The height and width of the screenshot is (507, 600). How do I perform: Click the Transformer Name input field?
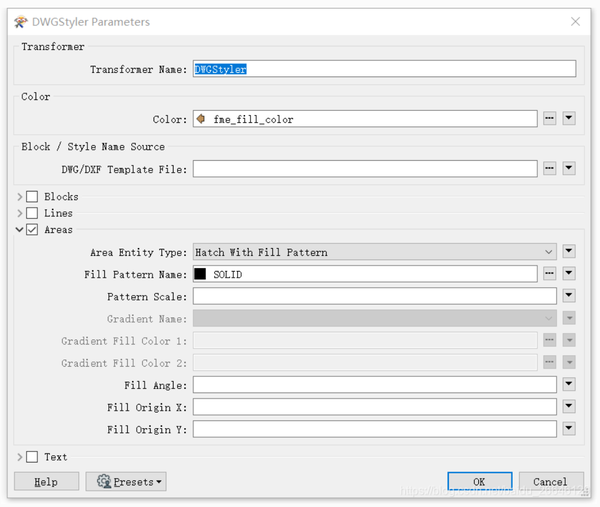(383, 69)
